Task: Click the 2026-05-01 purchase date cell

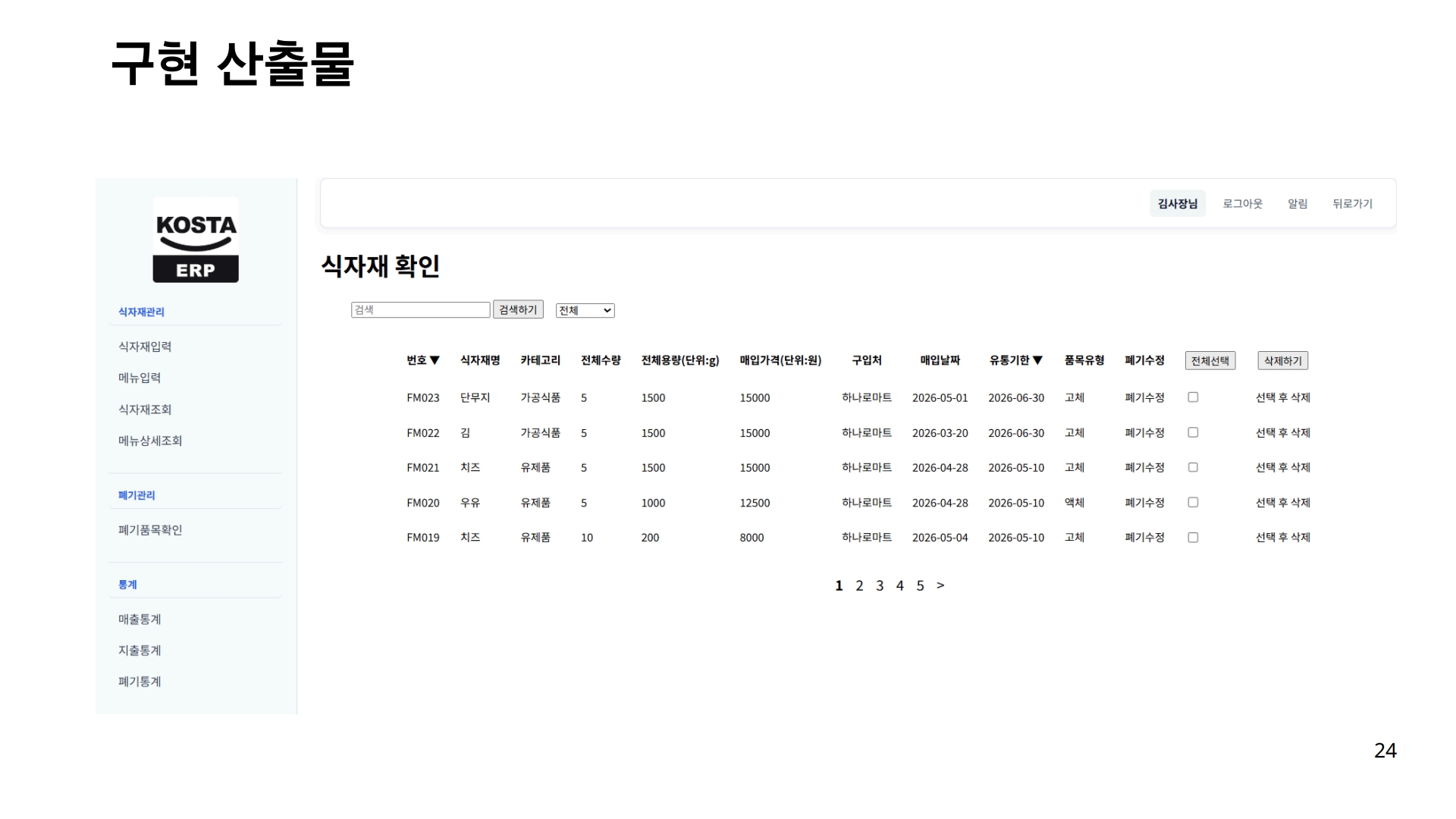Action: pos(940,397)
